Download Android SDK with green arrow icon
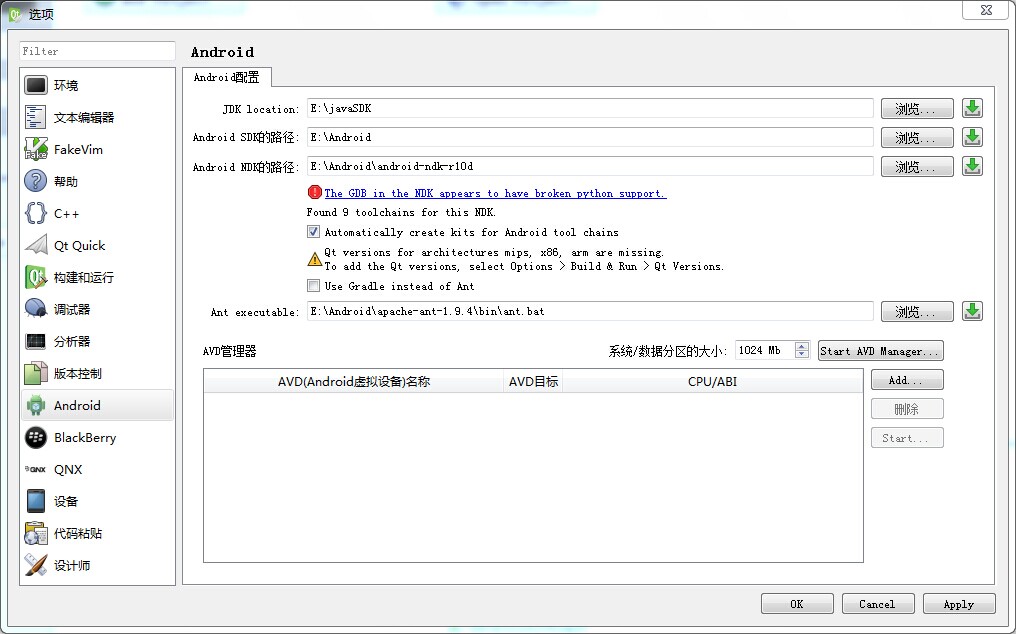Viewport: 1016px width, 634px height. coord(972,137)
